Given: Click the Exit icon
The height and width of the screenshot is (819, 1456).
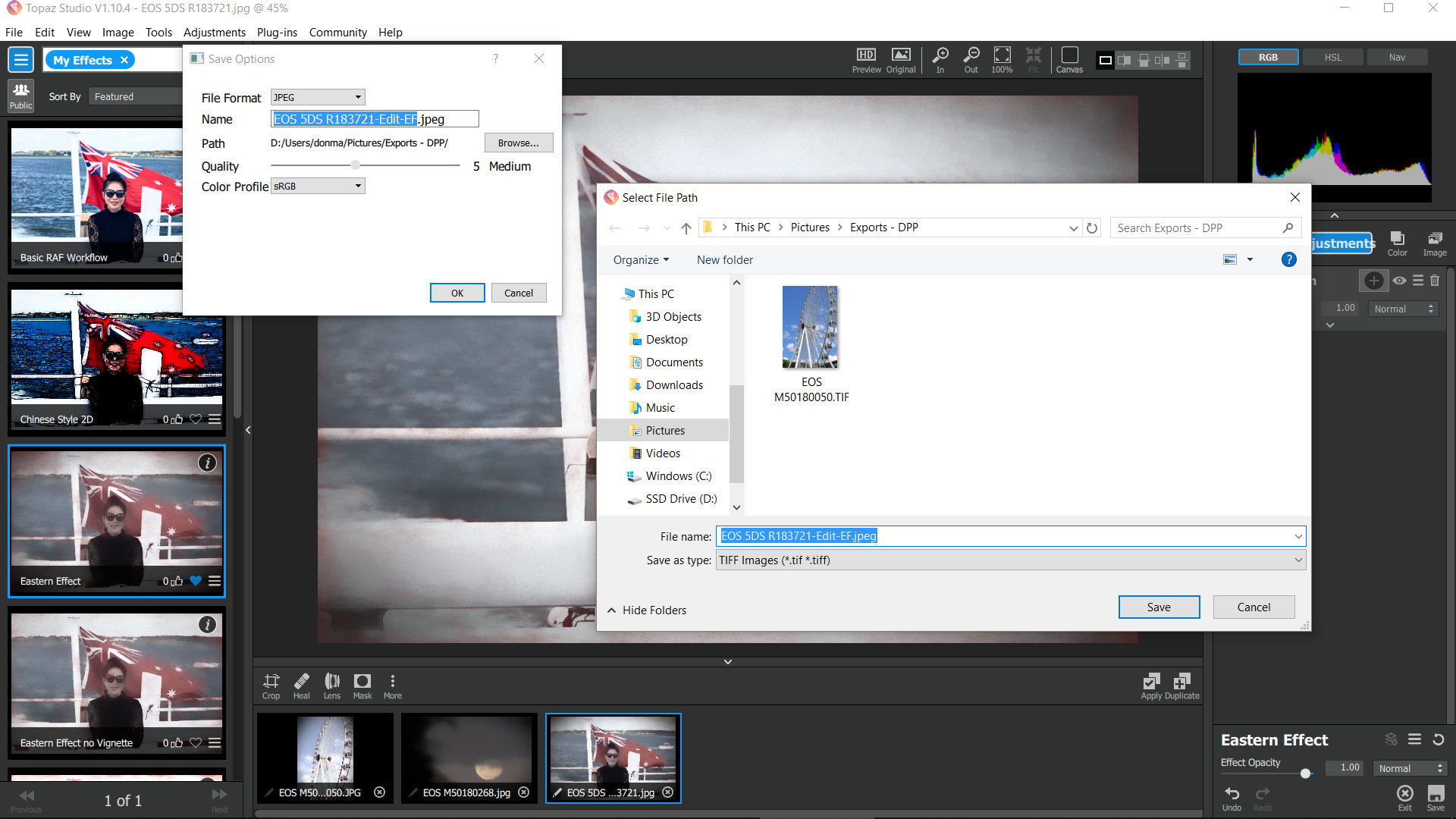Looking at the screenshot, I should (x=1405, y=798).
